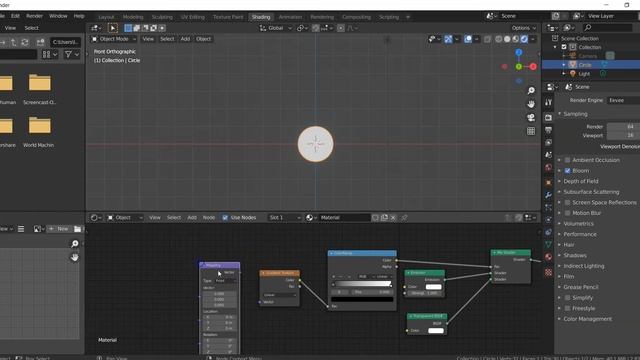Expand the Volumetrics panel
The width and height of the screenshot is (640, 360).
(x=578, y=224)
